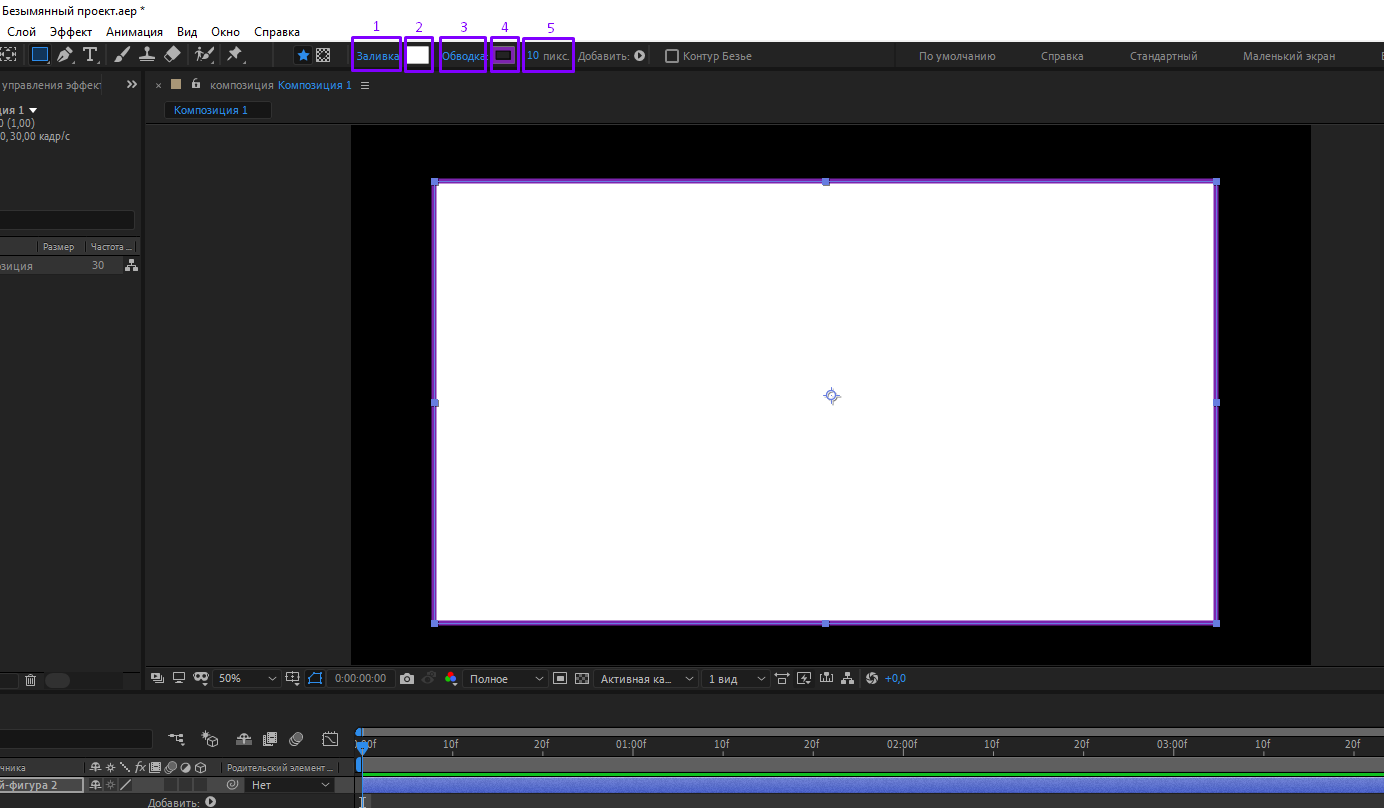Open the composition flowchart in viewer footer
The image size is (1384, 808).
click(848, 678)
